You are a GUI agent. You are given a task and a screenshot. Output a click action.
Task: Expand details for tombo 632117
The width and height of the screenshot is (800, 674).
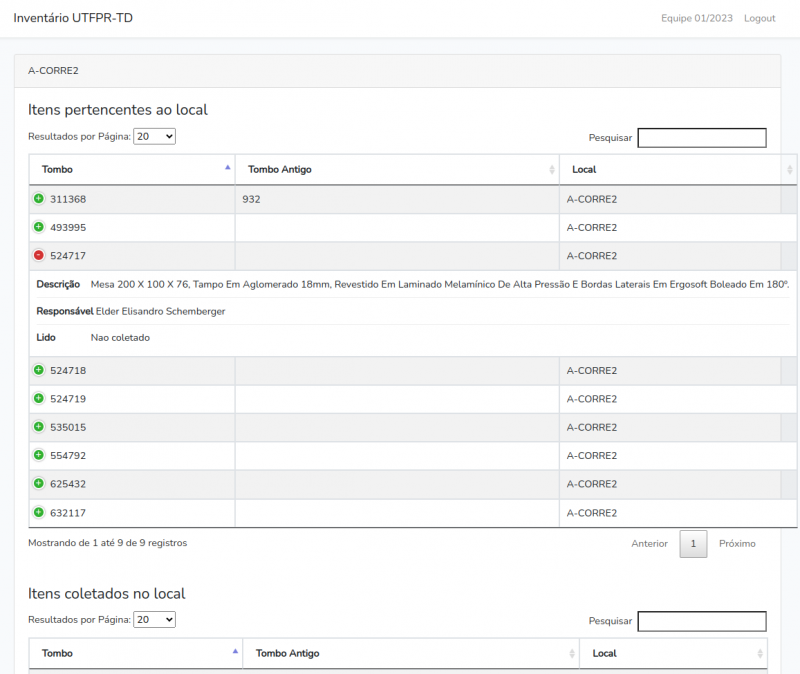point(39,512)
